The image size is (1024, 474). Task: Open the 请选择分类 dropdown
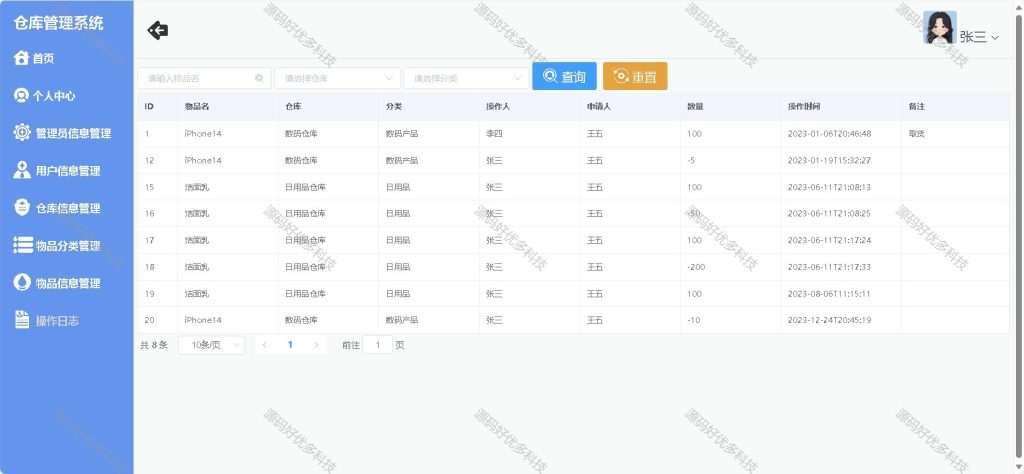point(466,78)
